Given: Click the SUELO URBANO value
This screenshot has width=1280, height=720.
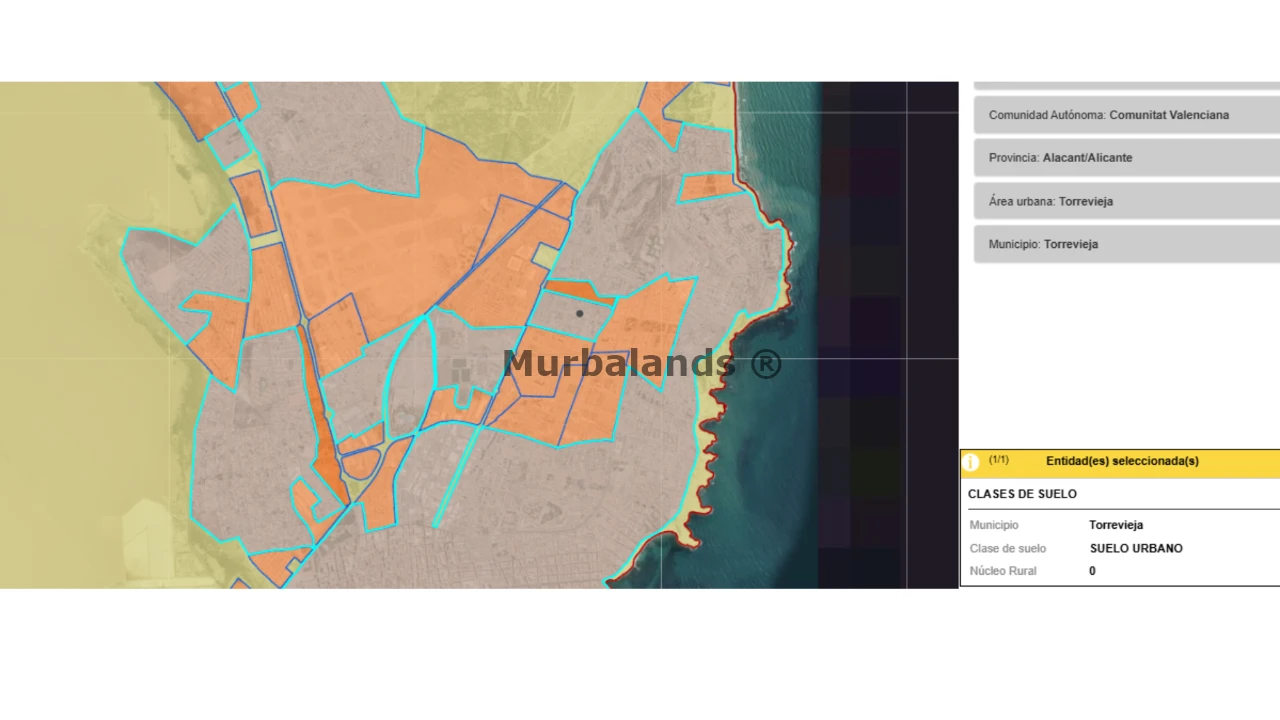Looking at the screenshot, I should [1136, 548].
